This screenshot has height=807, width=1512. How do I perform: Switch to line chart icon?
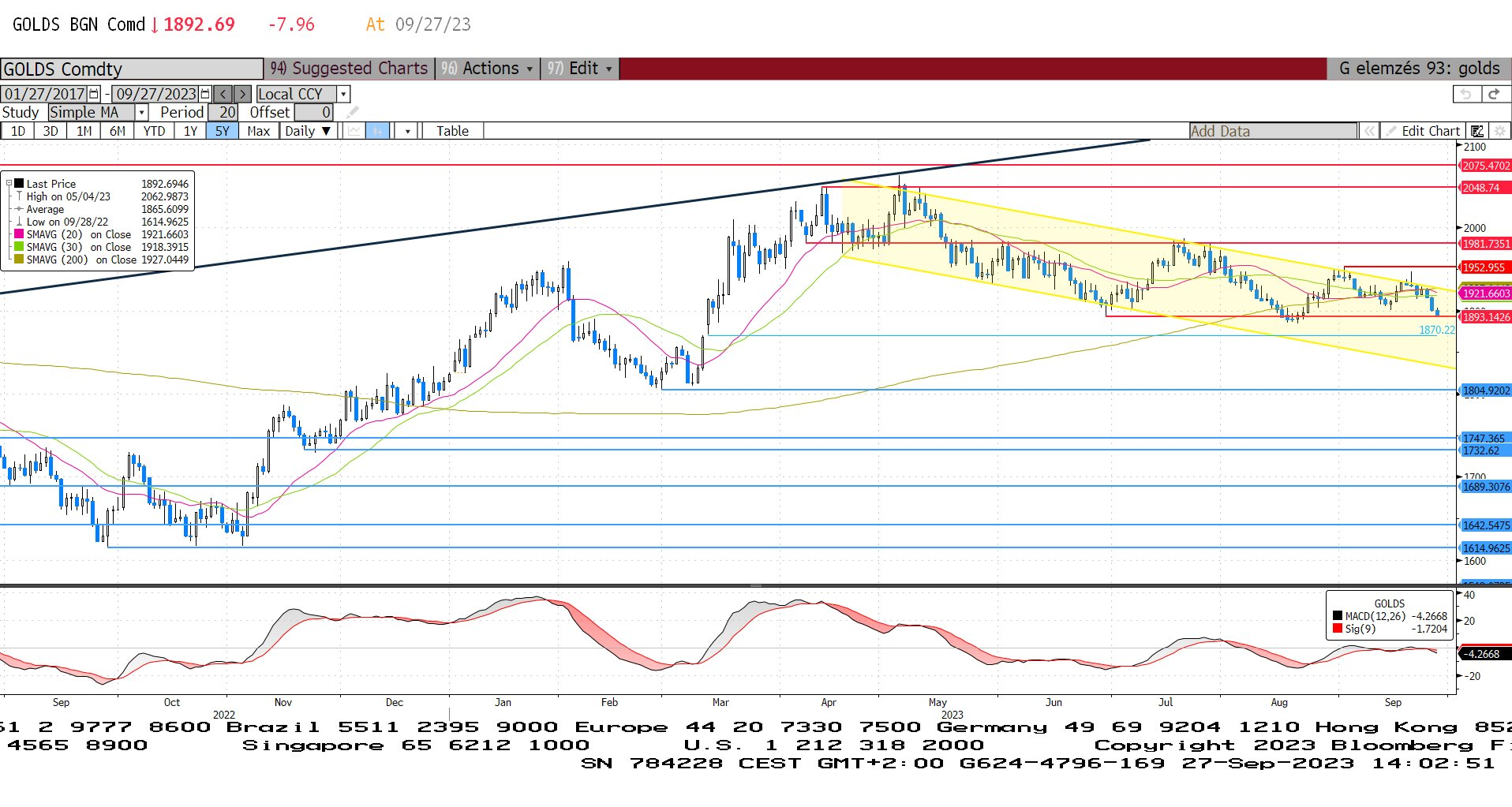click(x=354, y=131)
